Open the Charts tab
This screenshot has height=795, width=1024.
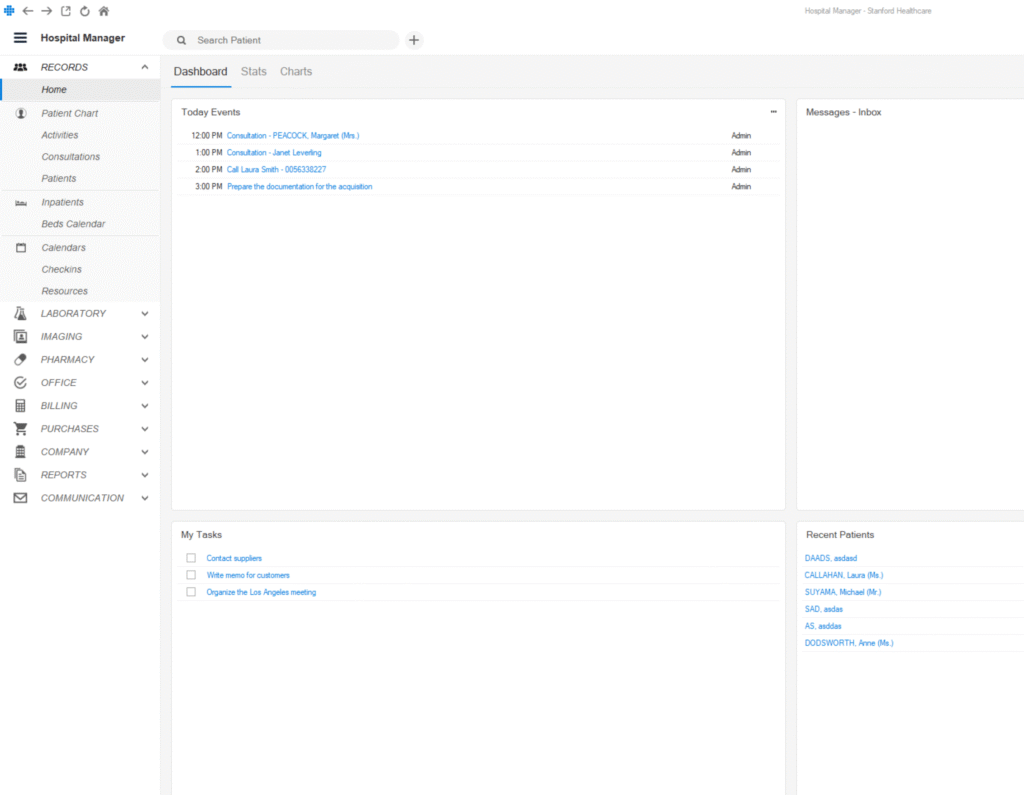click(x=296, y=72)
